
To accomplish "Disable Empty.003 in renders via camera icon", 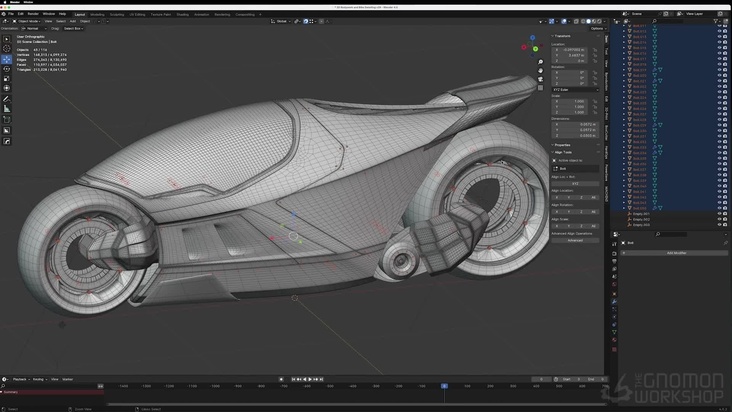I will [725, 225].
